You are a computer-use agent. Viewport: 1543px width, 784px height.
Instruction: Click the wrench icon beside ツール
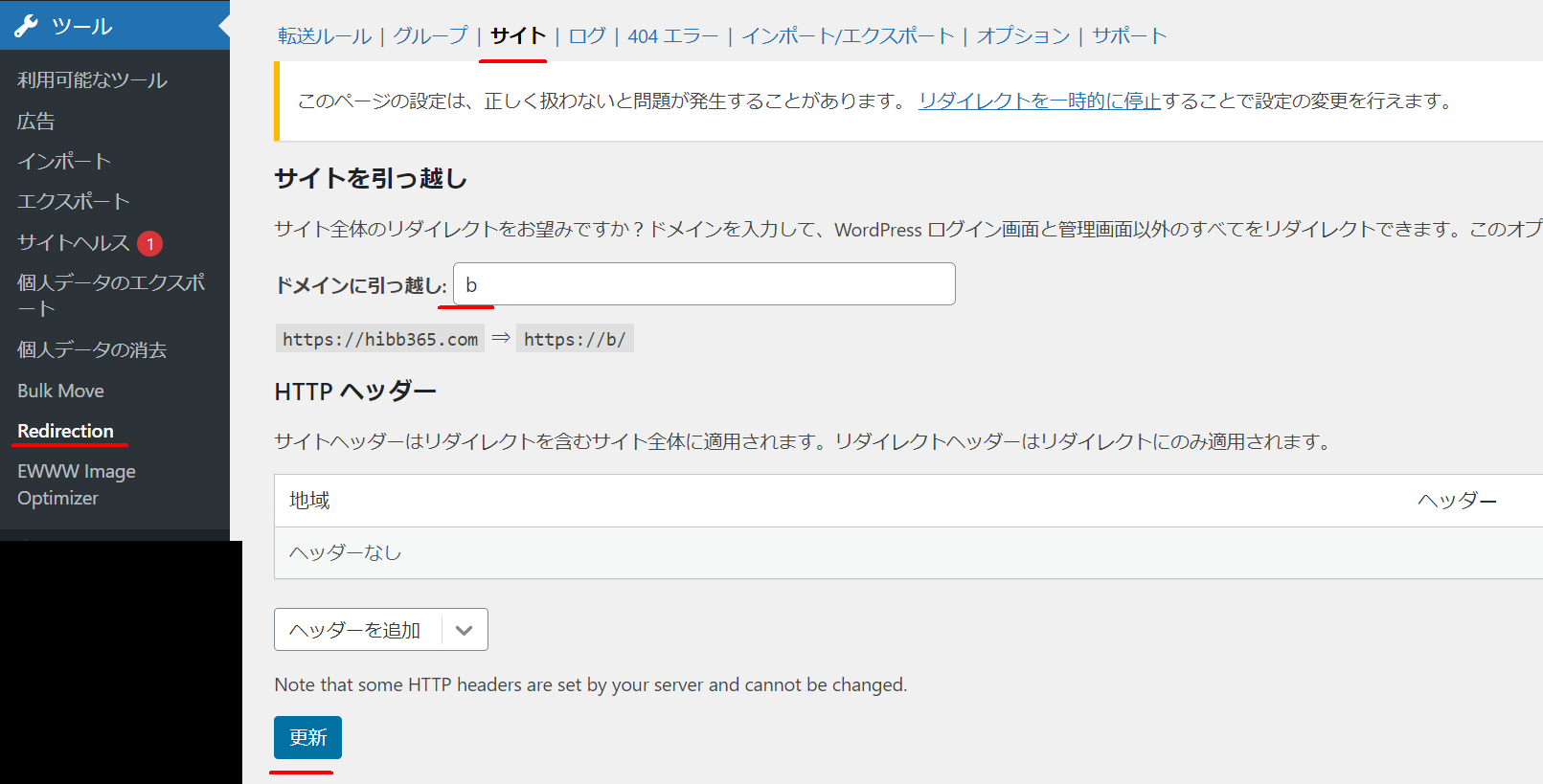click(x=26, y=26)
